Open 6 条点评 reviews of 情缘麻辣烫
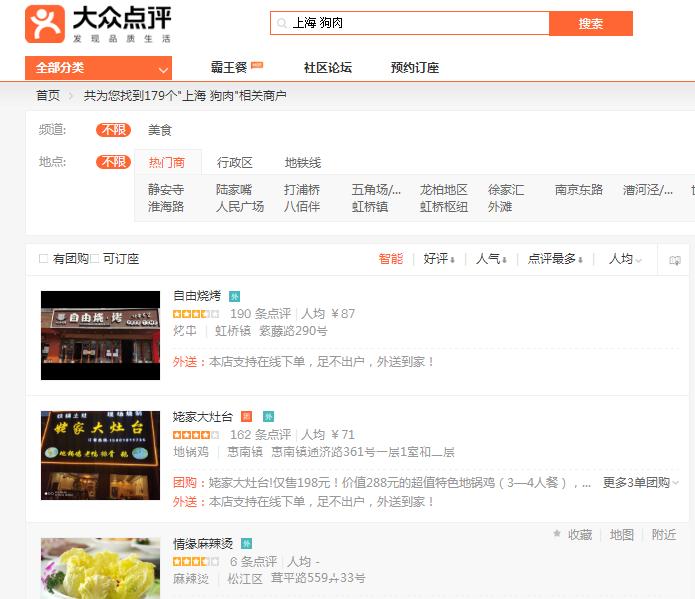The width and height of the screenshot is (695, 599). pos(254,561)
